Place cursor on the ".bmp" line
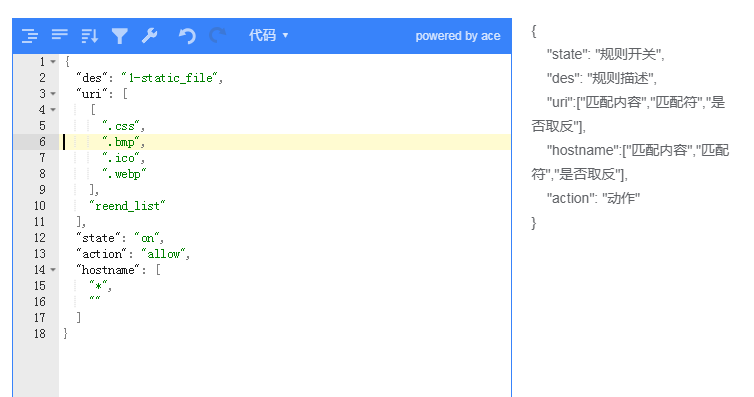754x397 pixels. (286, 142)
